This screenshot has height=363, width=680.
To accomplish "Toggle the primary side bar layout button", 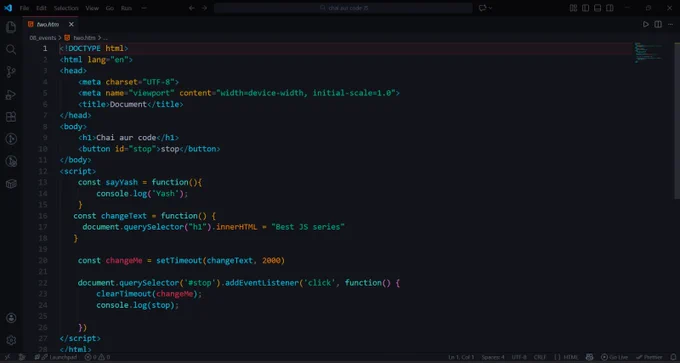I will coord(585,8).
